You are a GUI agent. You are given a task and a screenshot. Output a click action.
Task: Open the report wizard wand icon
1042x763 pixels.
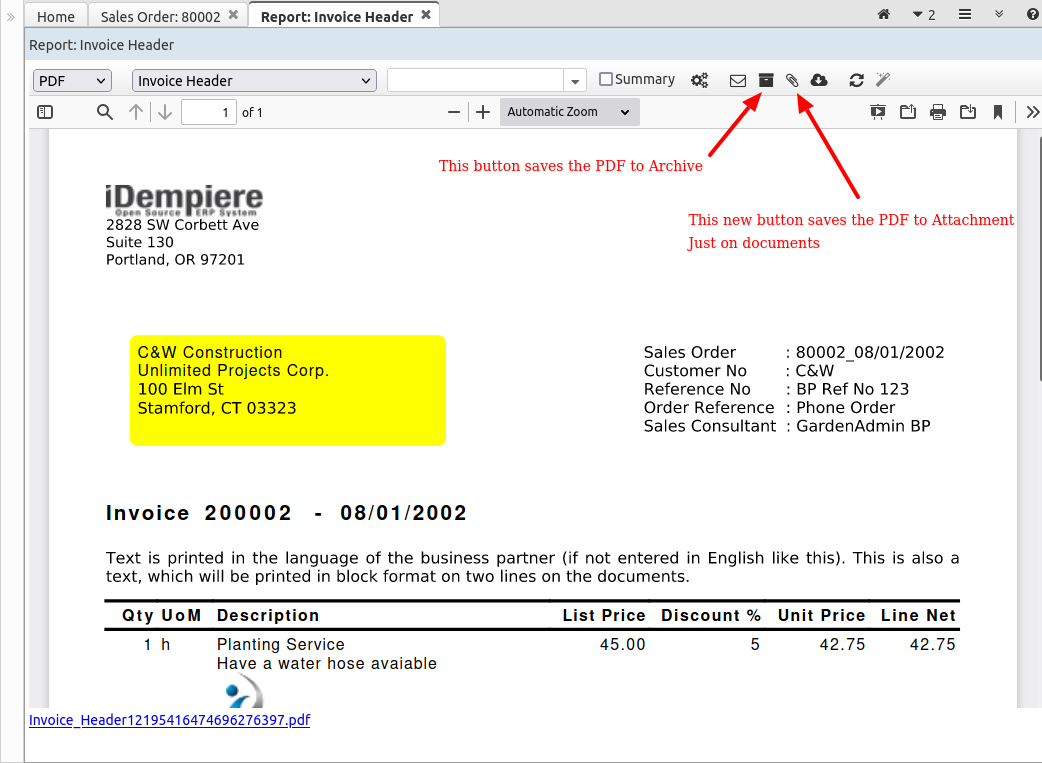click(x=883, y=80)
